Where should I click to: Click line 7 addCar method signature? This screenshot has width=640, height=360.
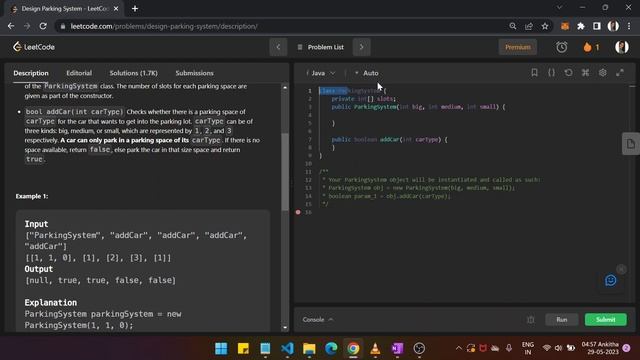[x=389, y=140]
